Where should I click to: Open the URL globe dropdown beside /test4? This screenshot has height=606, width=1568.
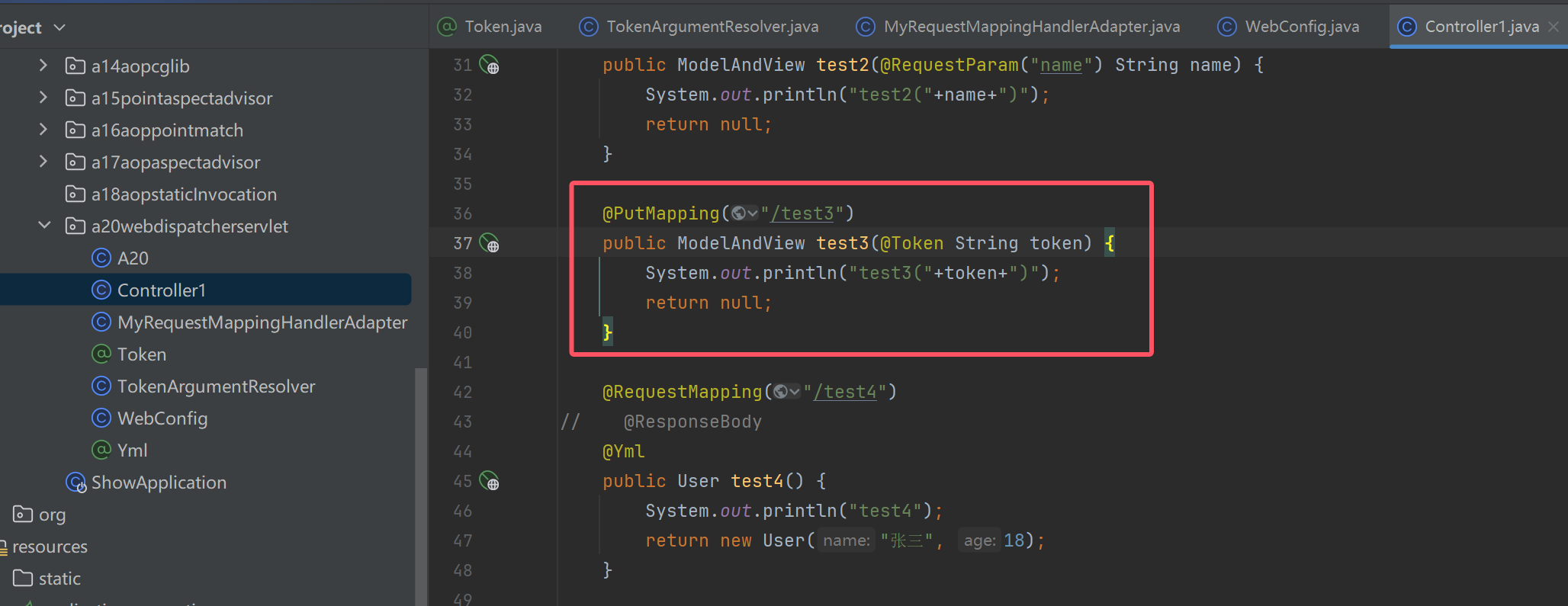(786, 392)
